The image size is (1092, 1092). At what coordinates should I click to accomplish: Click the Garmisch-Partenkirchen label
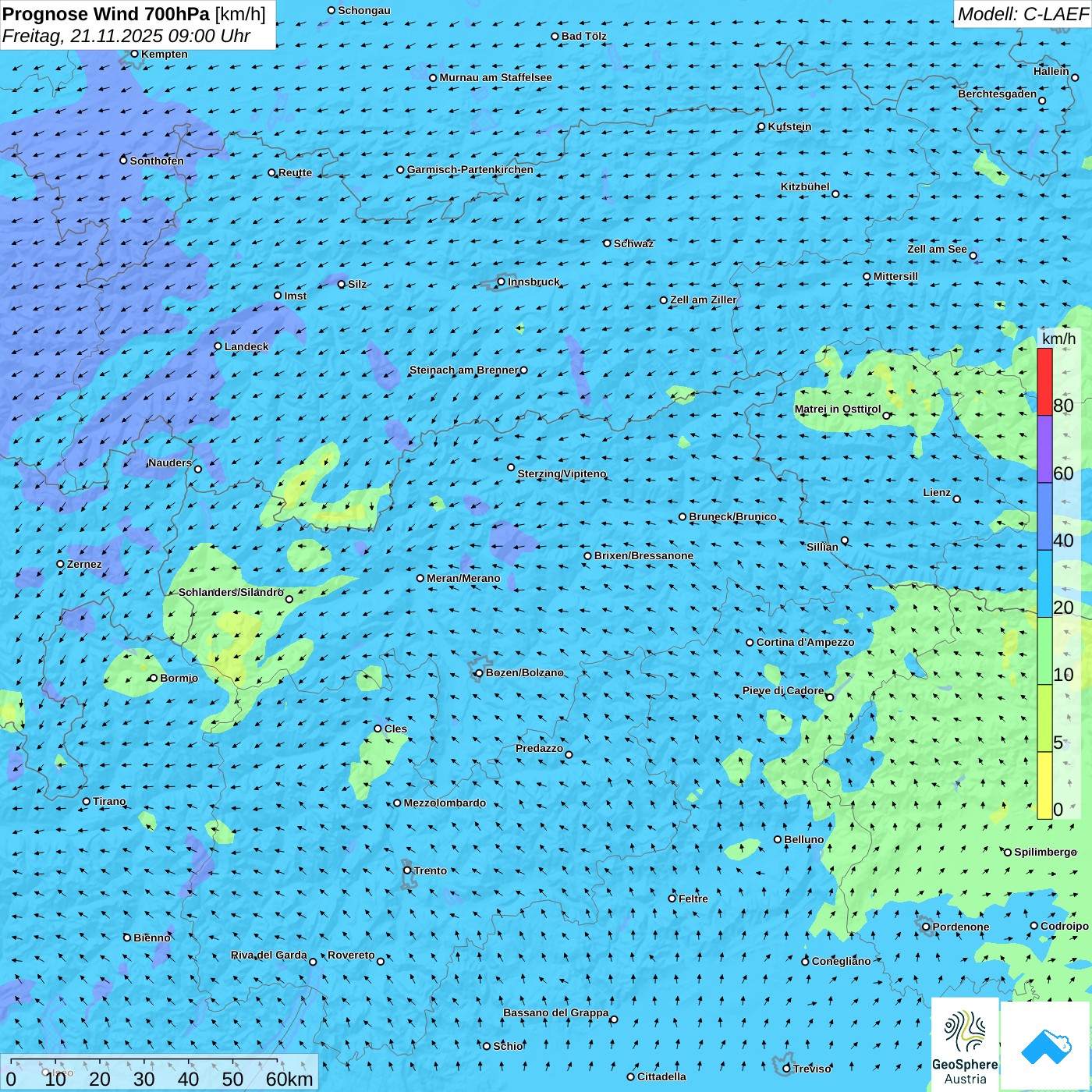pyautogui.click(x=470, y=169)
